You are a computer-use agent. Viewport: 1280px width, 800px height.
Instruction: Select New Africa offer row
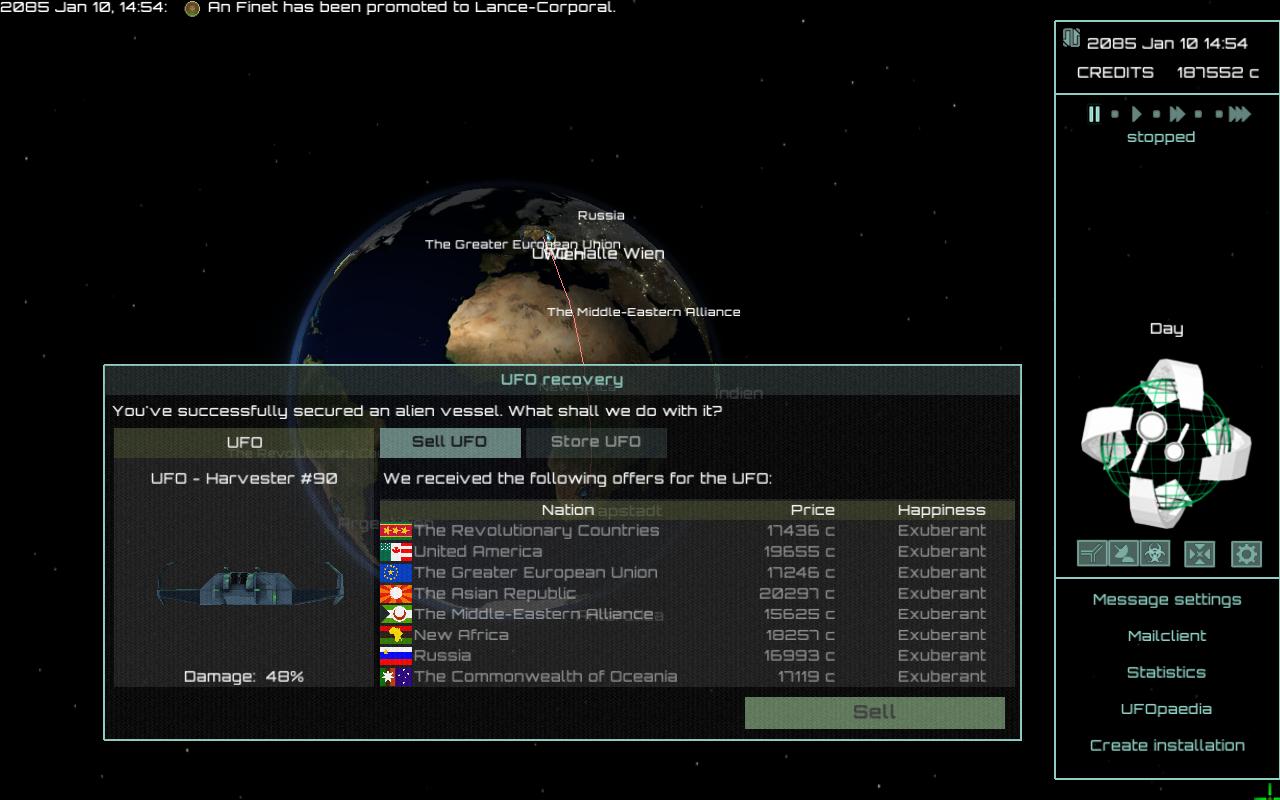697,635
